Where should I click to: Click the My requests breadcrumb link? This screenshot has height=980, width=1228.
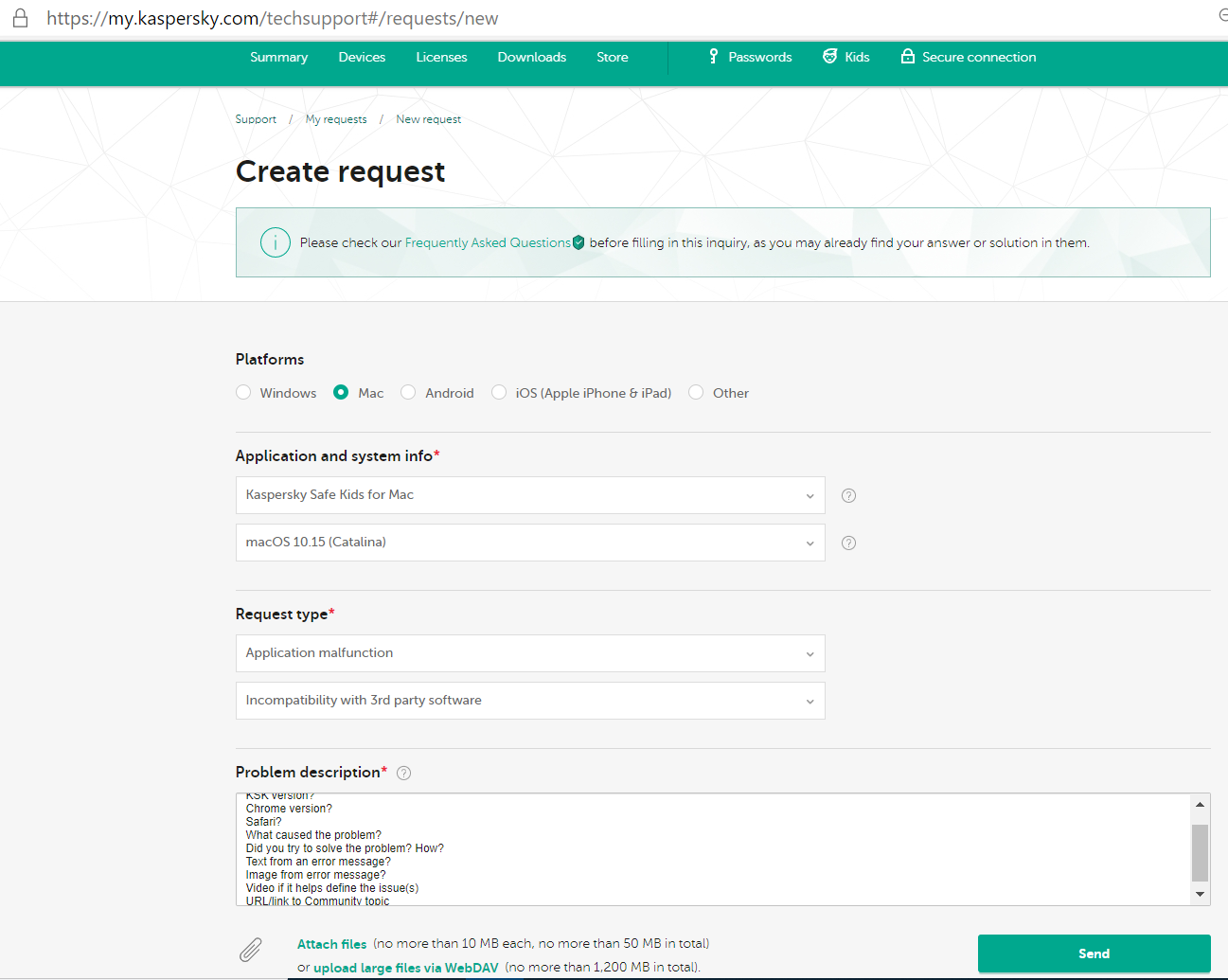(x=336, y=119)
